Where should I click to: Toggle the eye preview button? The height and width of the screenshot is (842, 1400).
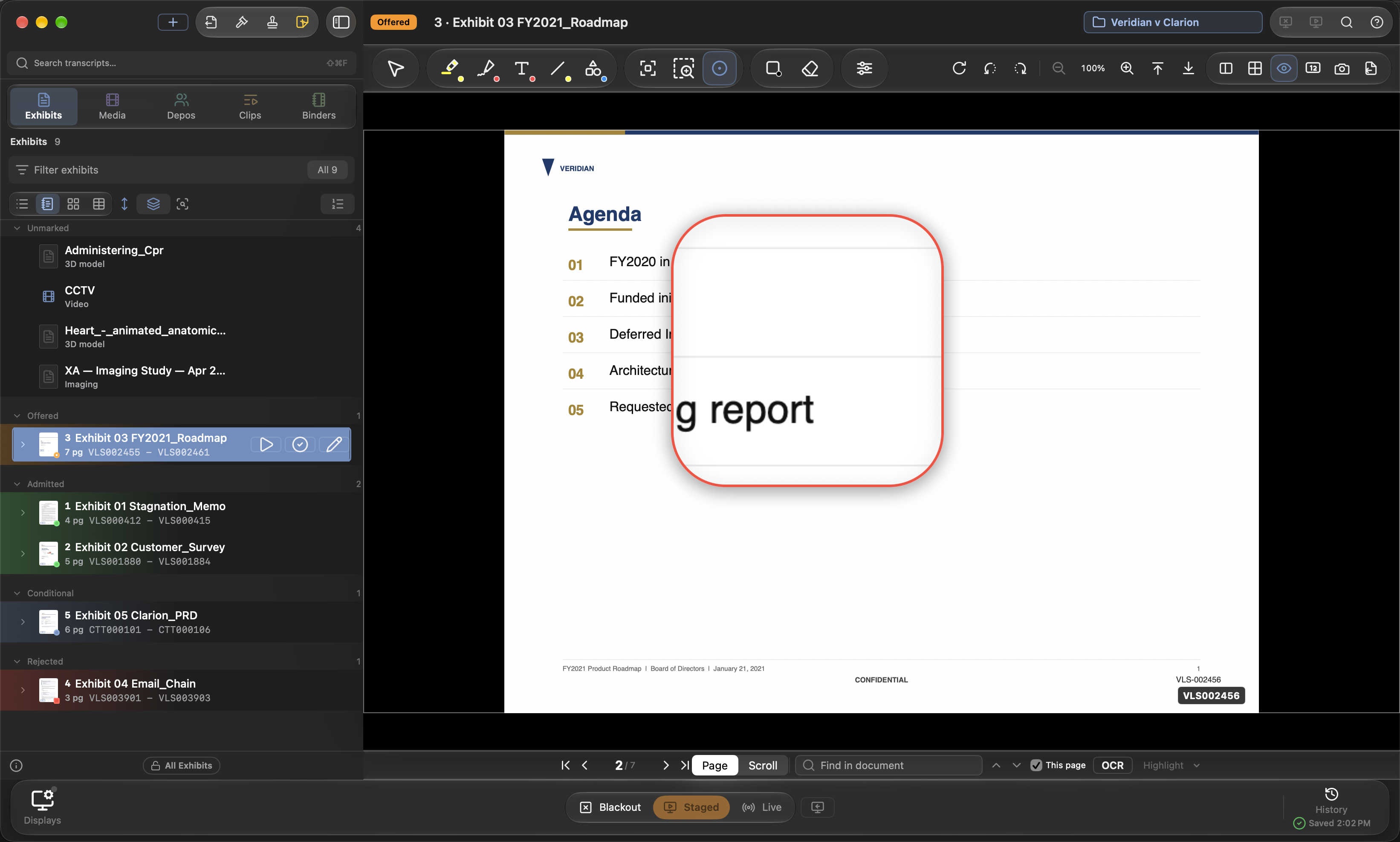[1284, 69]
